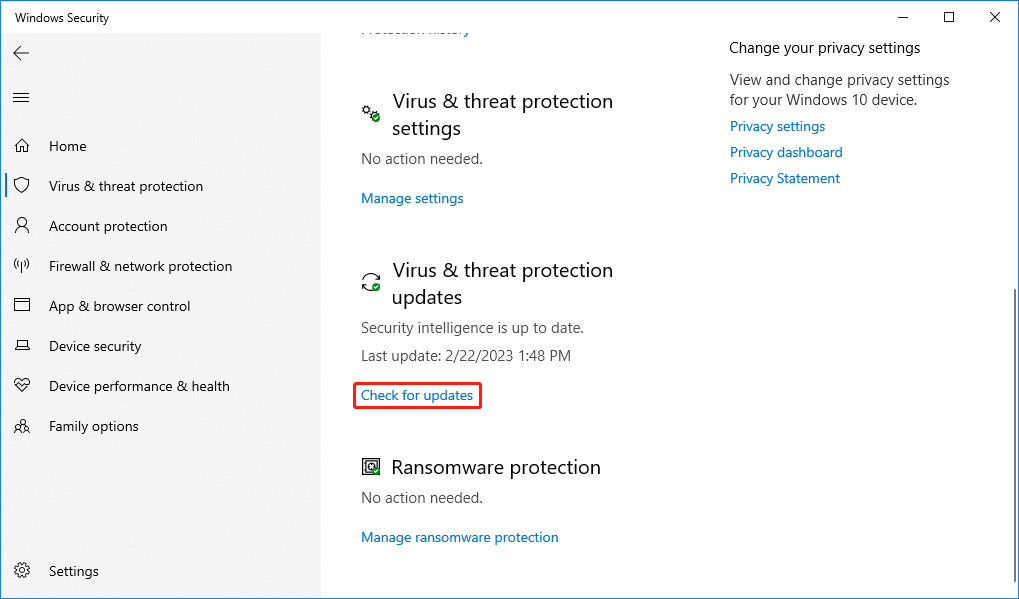The image size is (1019, 599).
Task: Click Manage settings link
Action: [412, 198]
